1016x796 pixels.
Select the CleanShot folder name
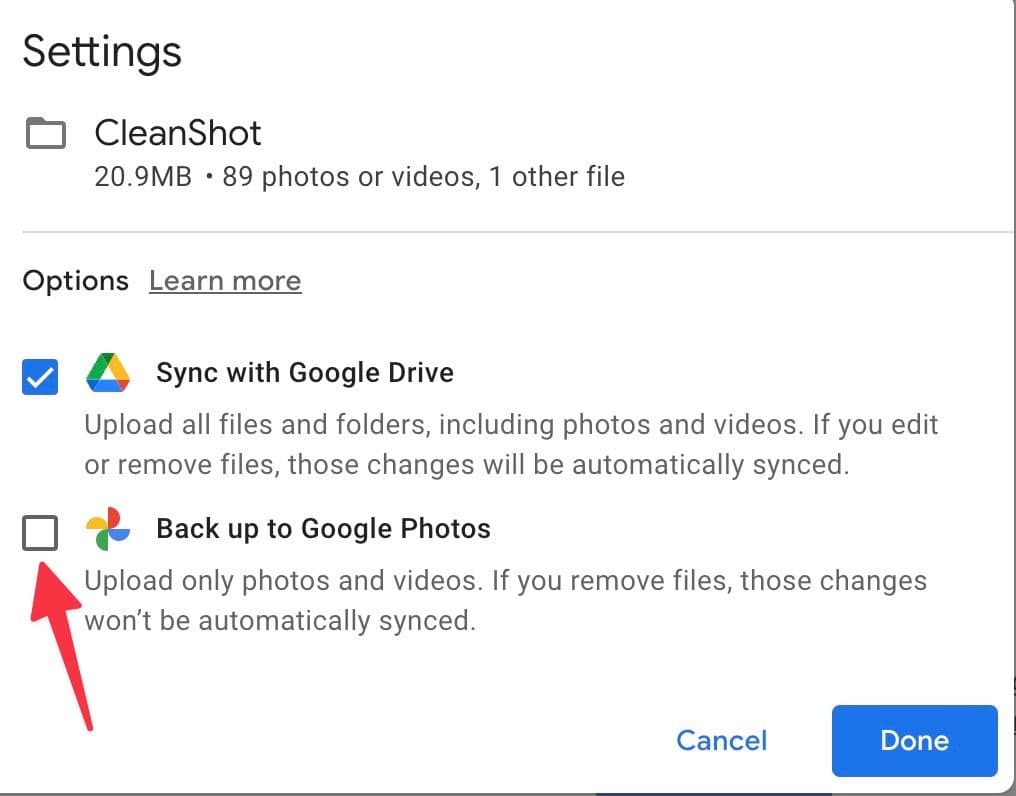[x=177, y=132]
